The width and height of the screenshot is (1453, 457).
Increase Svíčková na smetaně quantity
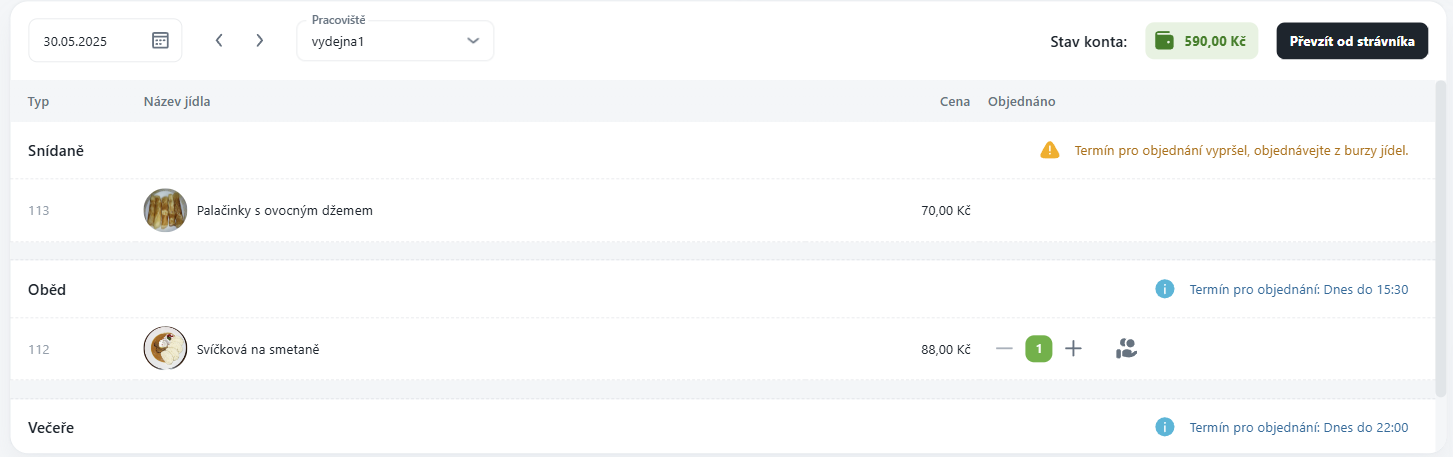1073,349
